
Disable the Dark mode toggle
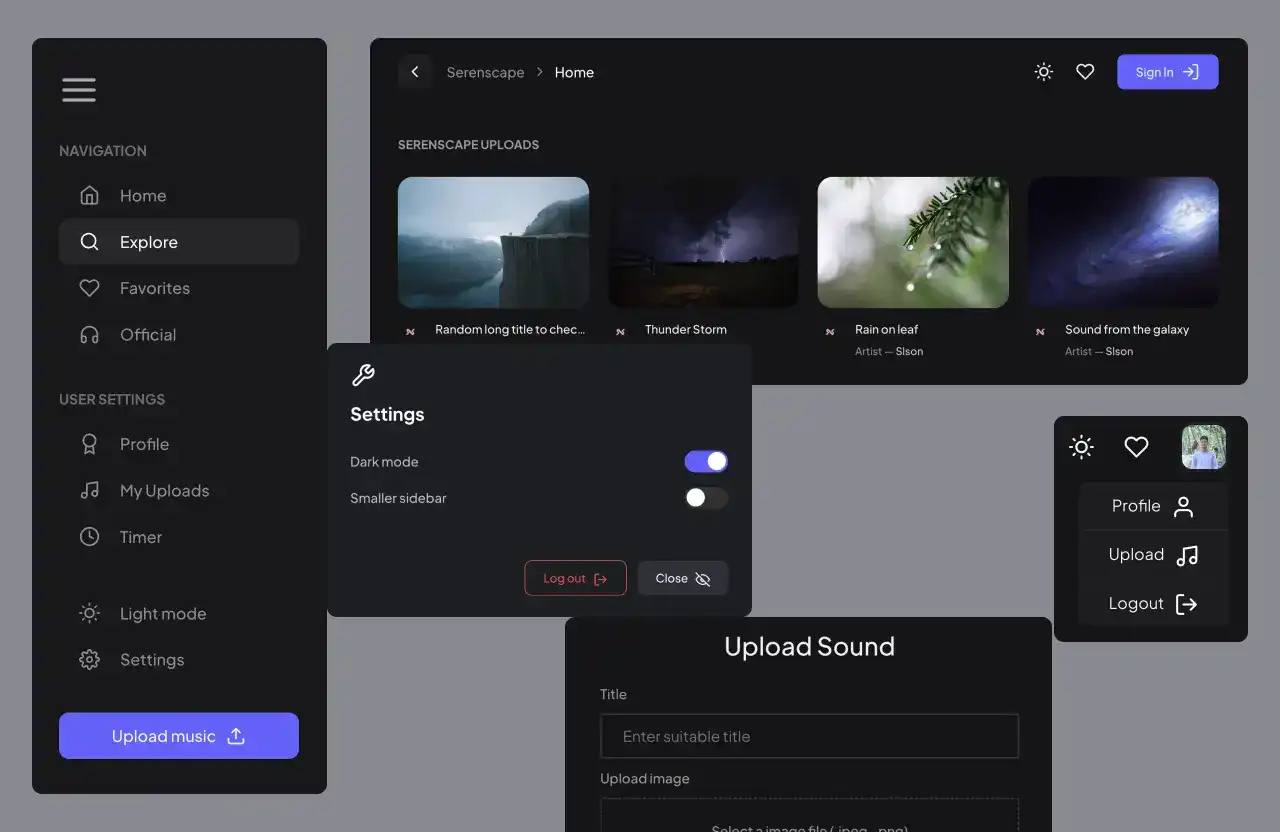pos(706,461)
